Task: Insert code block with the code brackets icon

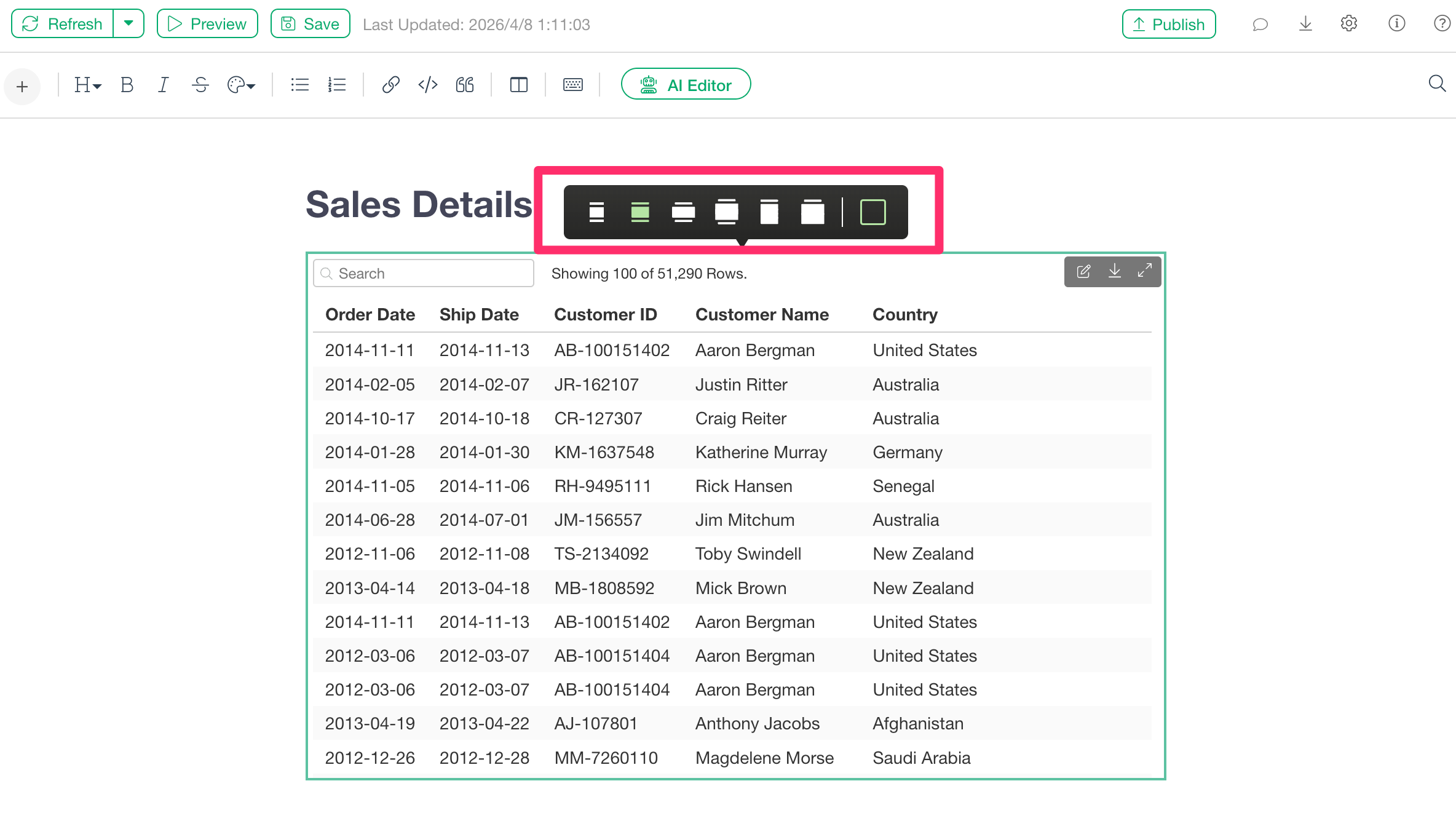Action: coord(427,85)
